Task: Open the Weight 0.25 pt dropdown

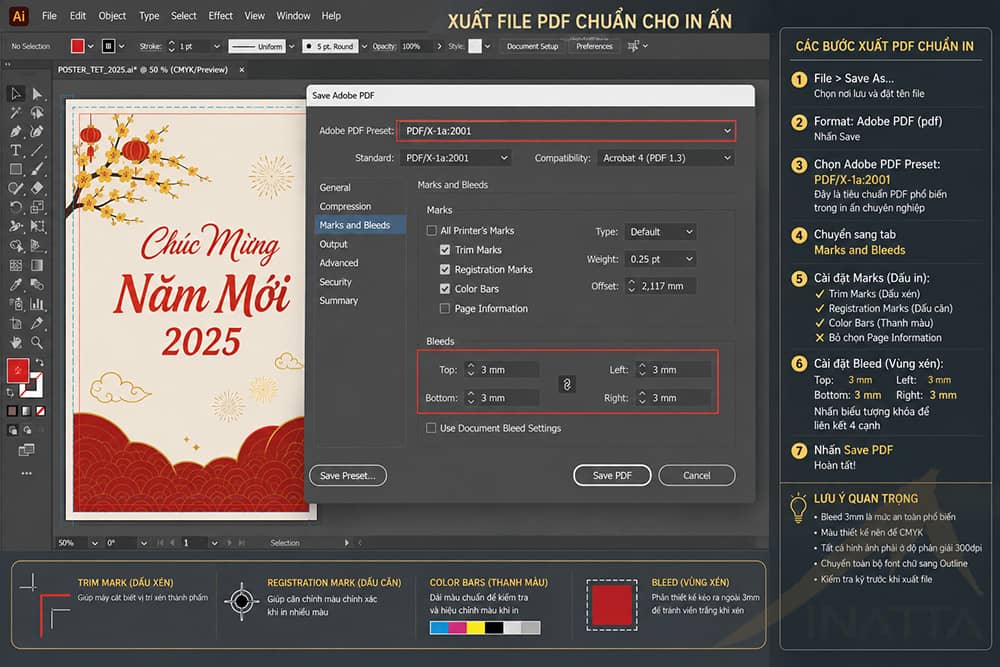Action: 661,259
